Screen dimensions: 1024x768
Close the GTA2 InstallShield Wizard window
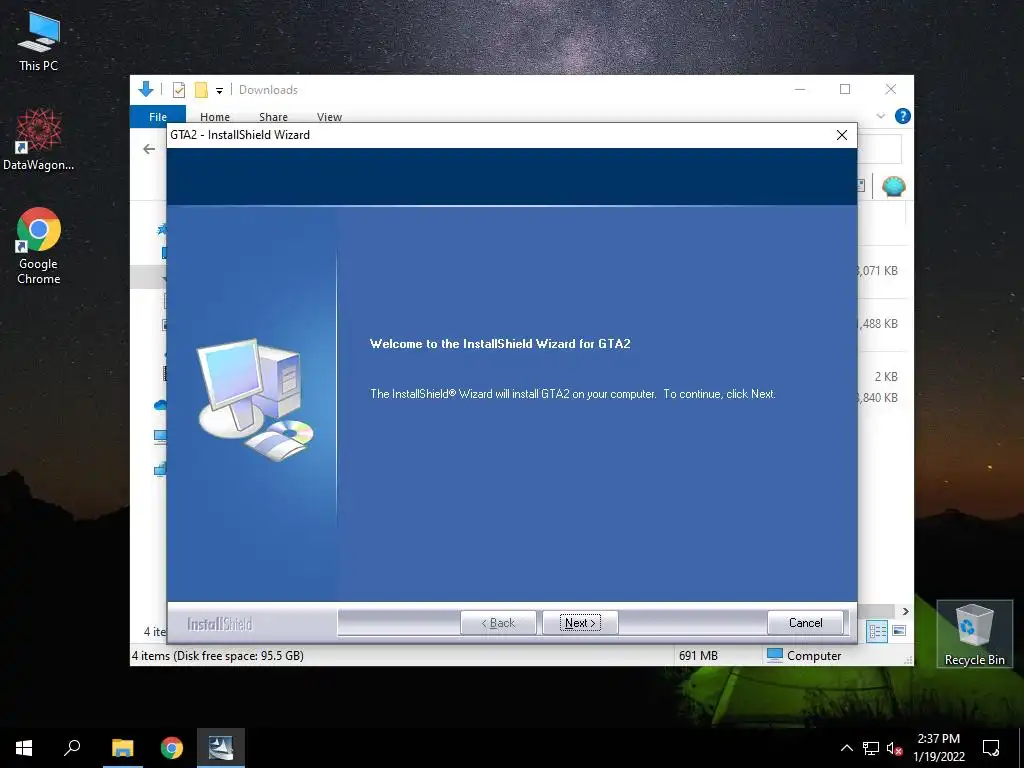[x=842, y=135]
